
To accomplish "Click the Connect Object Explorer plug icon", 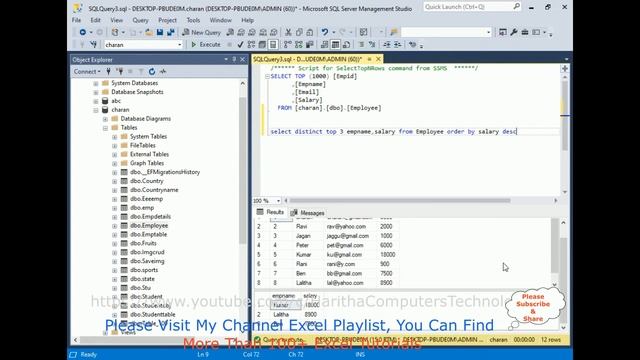I will click(109, 71).
